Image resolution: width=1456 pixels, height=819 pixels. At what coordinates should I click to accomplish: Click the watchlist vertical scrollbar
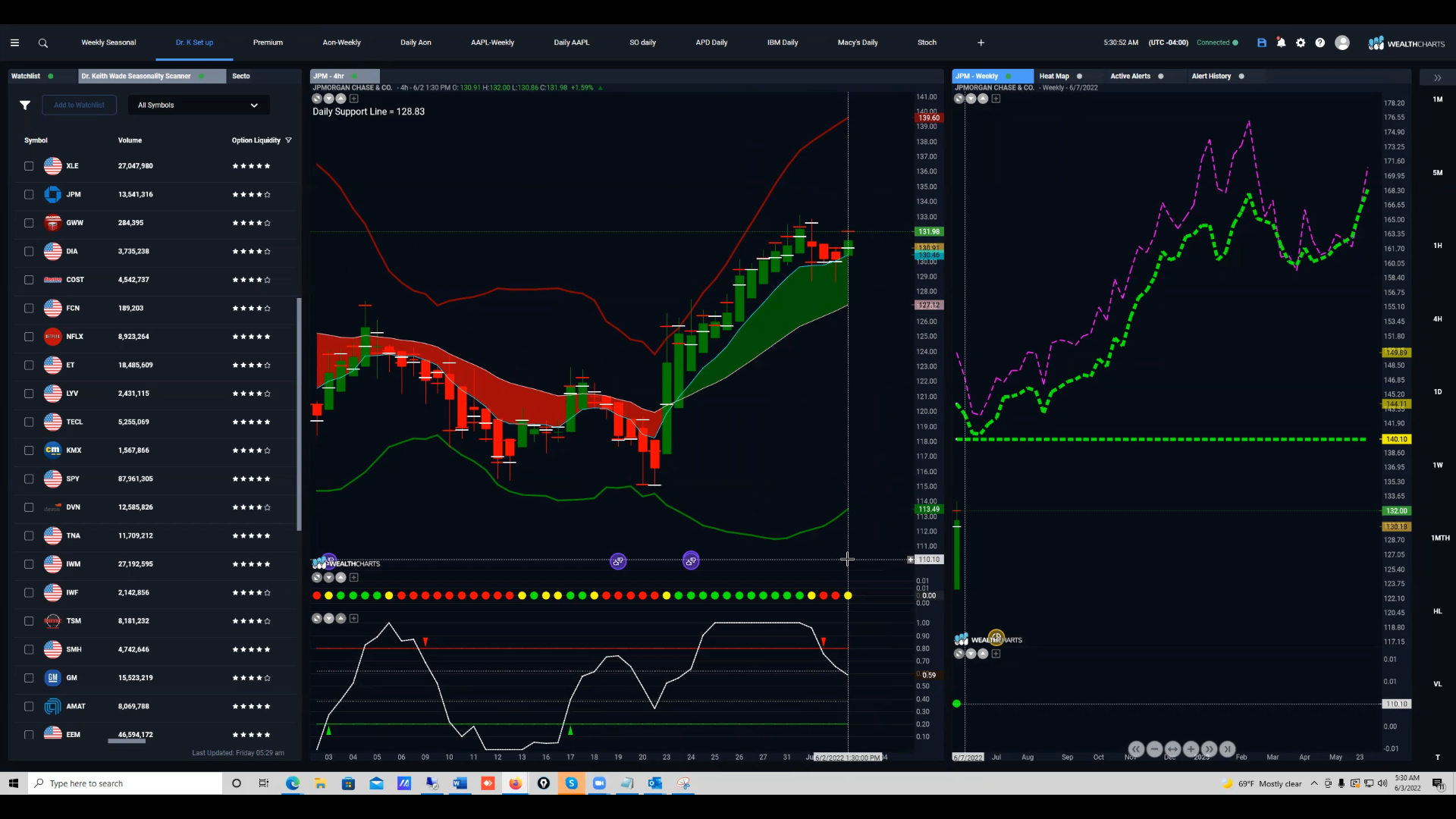[299, 413]
